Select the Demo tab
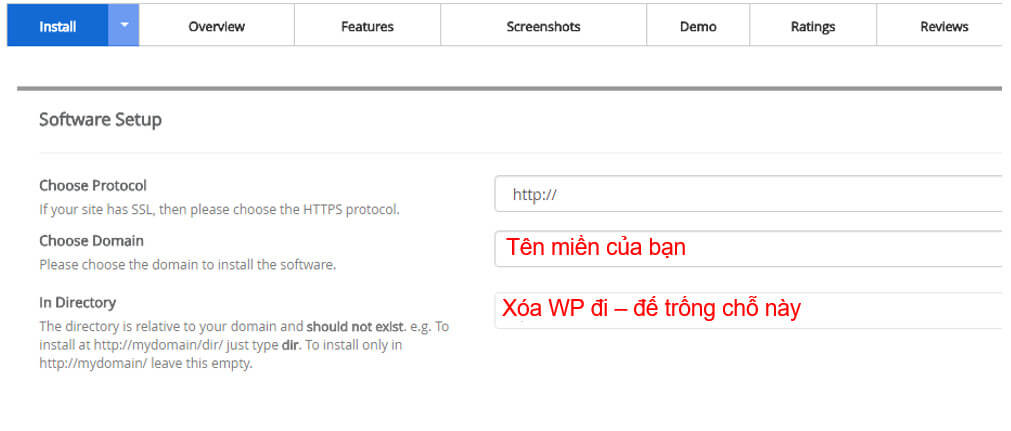This screenshot has width=1011, height=431. [x=697, y=26]
